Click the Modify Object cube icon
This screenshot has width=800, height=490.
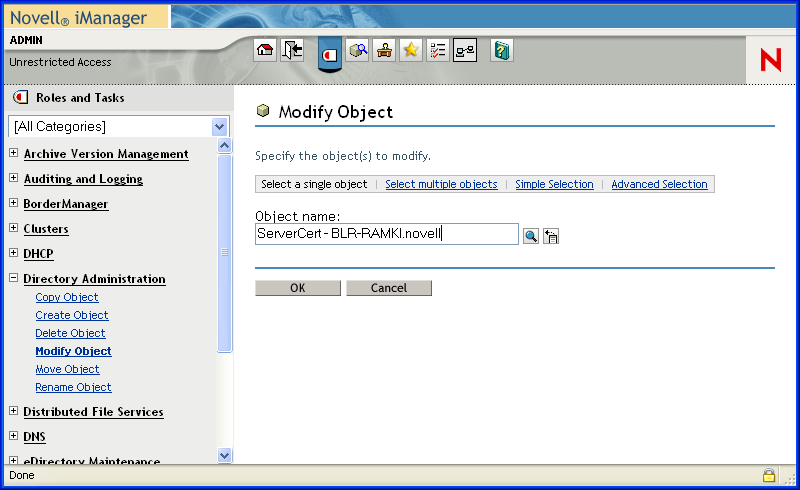263,110
